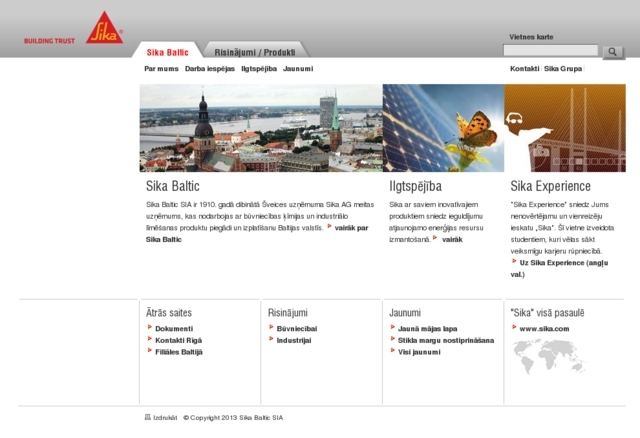Click the Sika Baltic heading
The height and width of the screenshot is (438, 640).
pyautogui.click(x=173, y=186)
